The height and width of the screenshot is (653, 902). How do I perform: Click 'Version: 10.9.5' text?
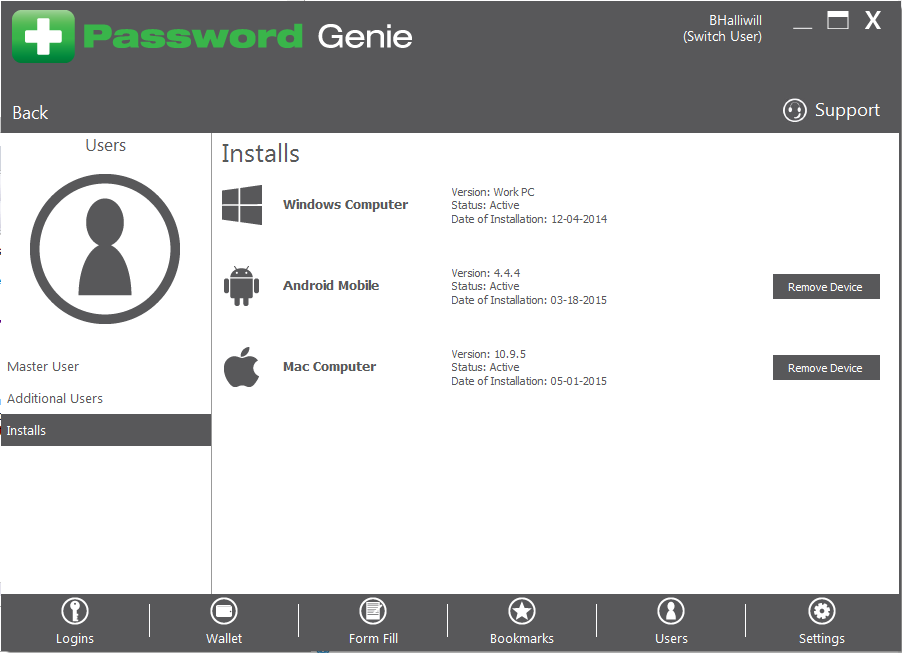(488, 354)
